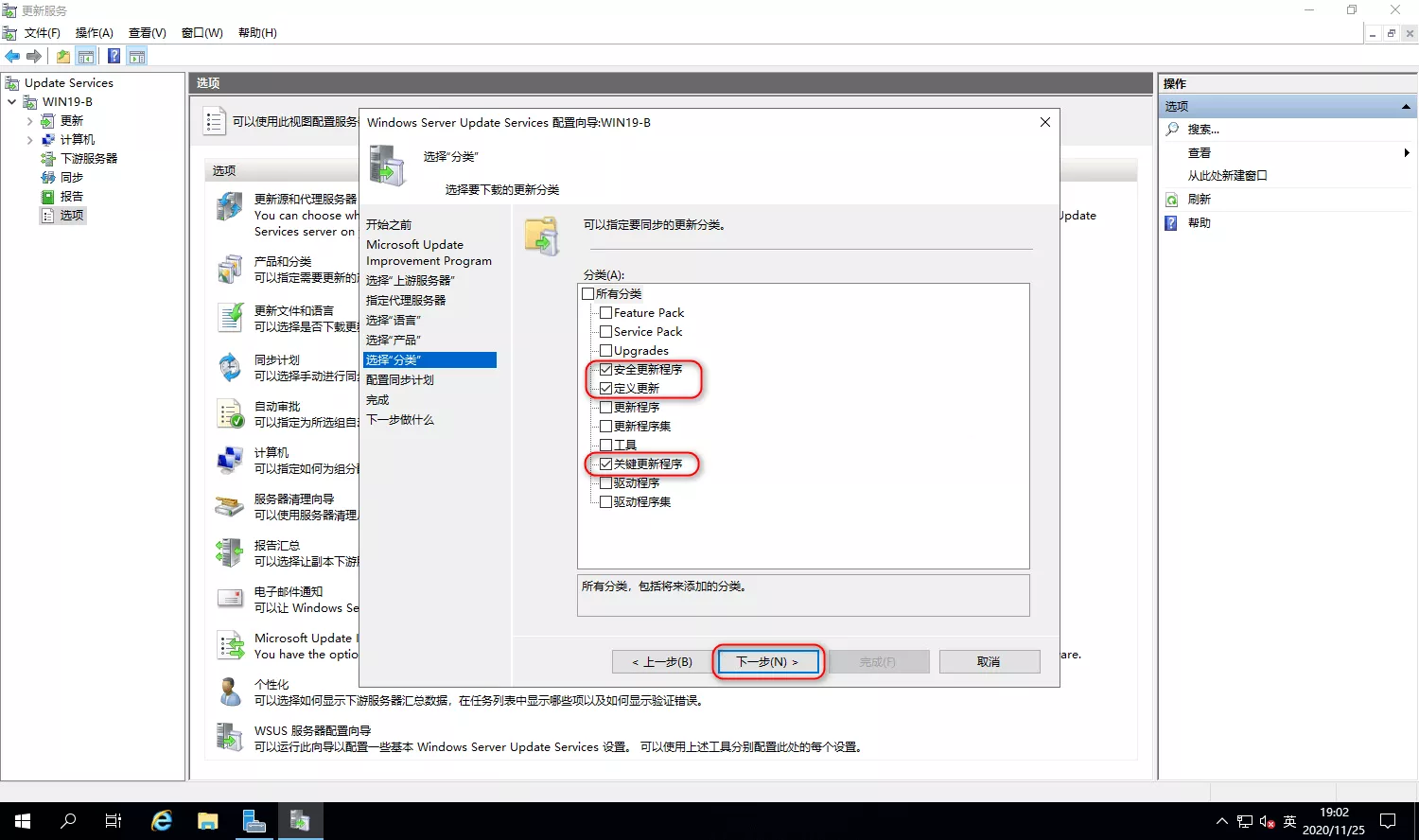Screen dimensions: 1419x840
Task: Open the 操作(A) menu
Action: (x=94, y=33)
